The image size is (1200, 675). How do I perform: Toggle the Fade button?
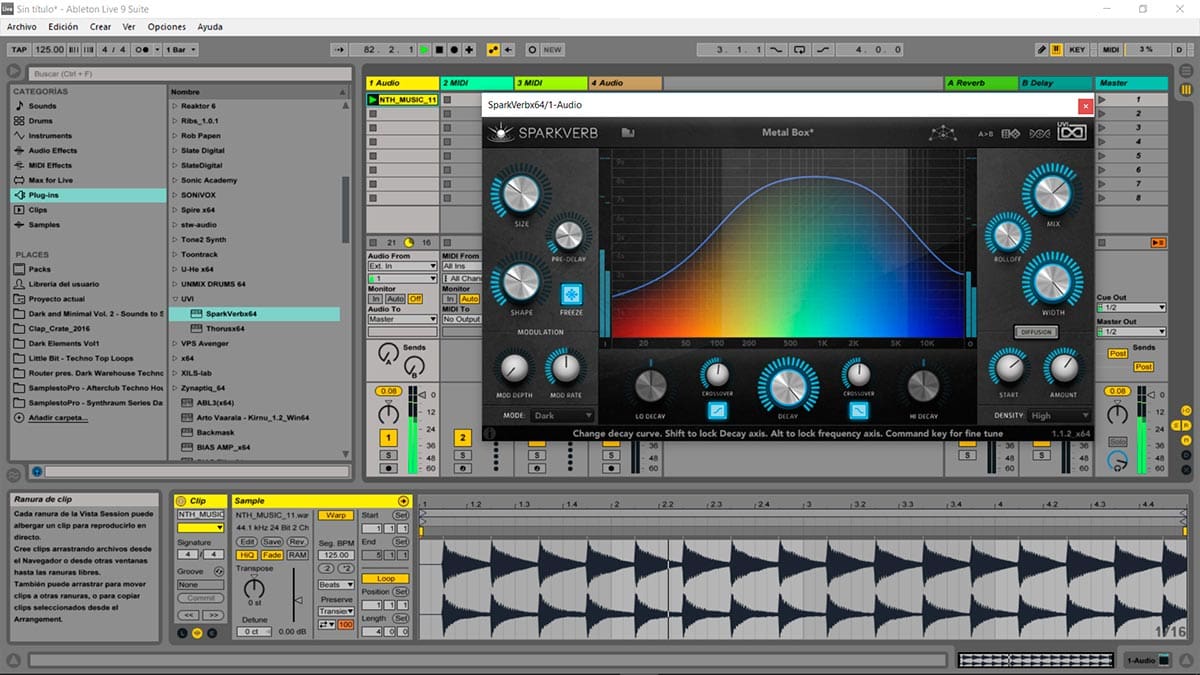[272, 555]
